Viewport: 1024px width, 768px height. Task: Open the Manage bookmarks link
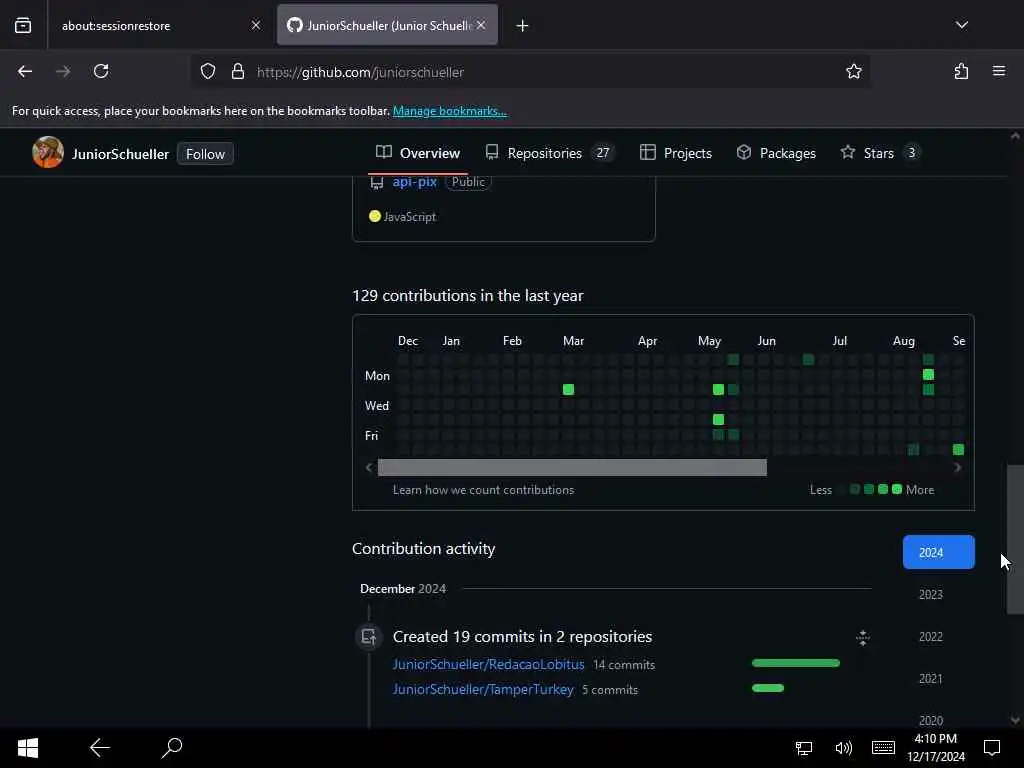(449, 111)
